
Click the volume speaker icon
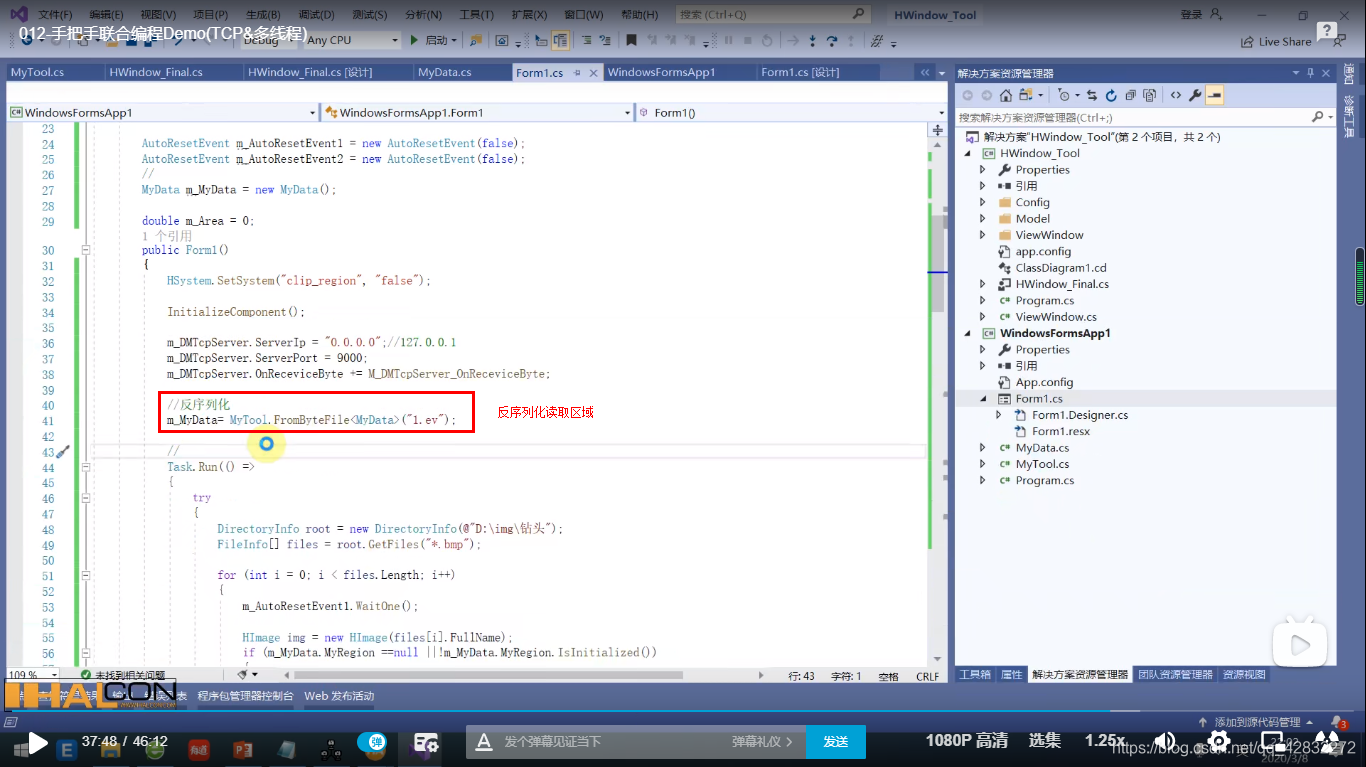(x=1165, y=741)
